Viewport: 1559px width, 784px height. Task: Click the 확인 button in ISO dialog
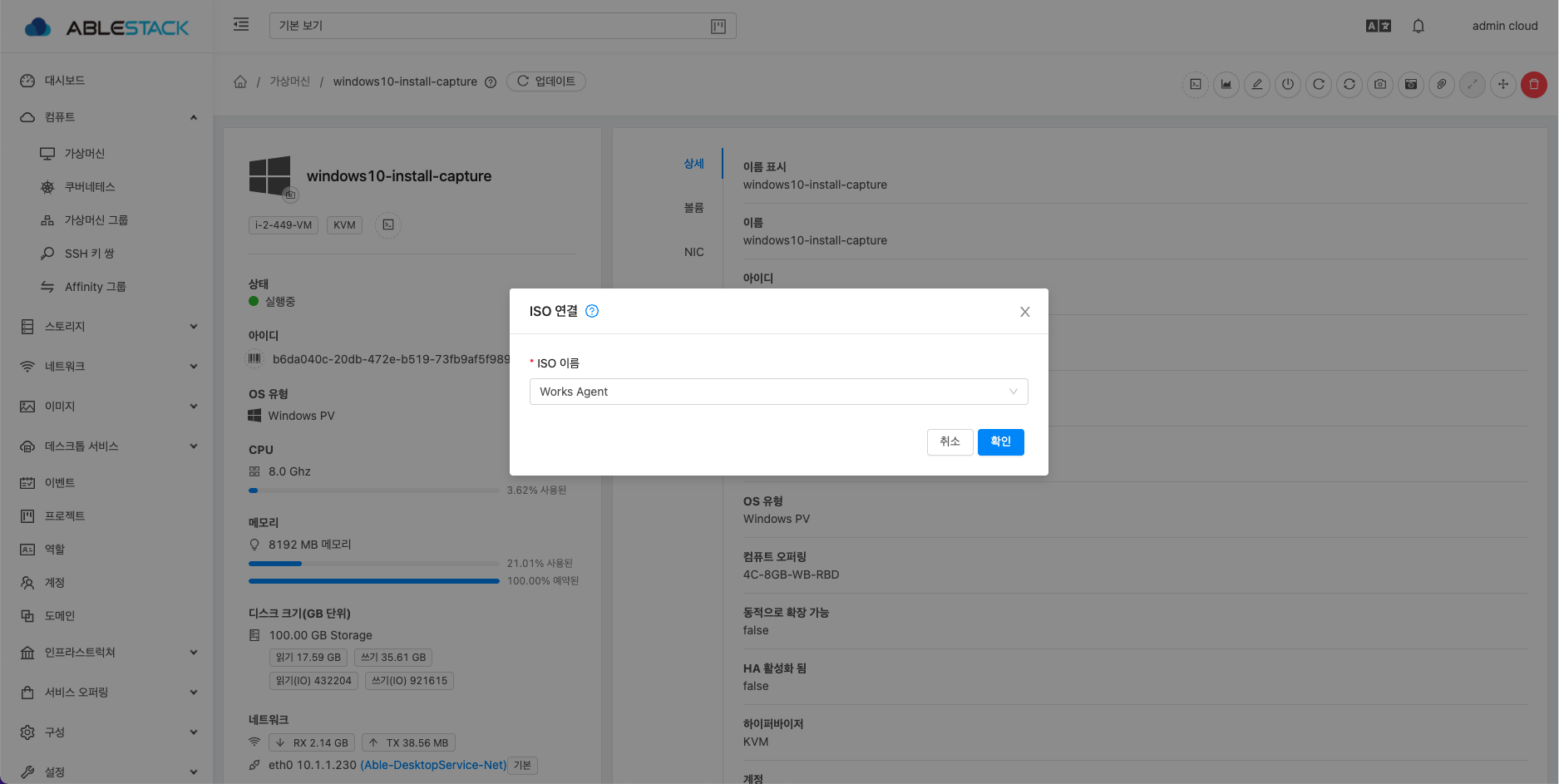(x=1000, y=441)
